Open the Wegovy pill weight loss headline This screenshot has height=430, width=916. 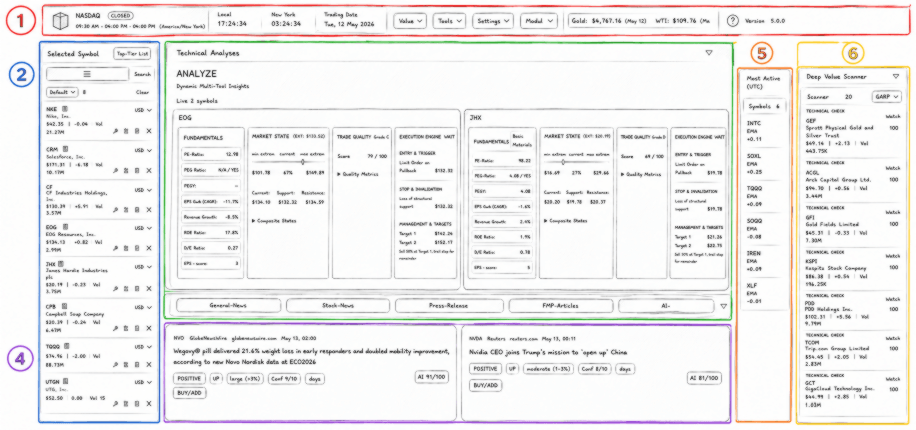(311, 356)
